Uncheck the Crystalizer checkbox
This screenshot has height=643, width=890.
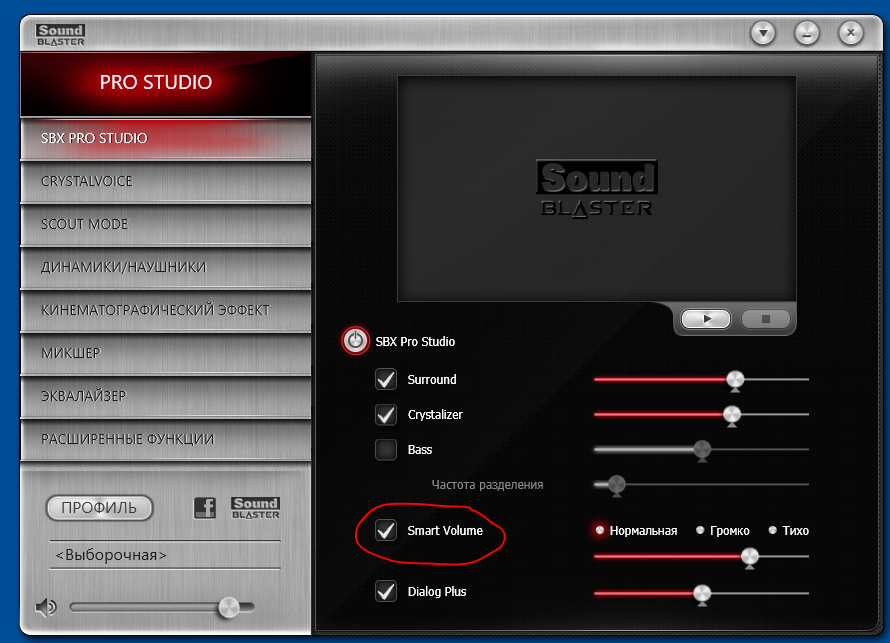point(386,414)
